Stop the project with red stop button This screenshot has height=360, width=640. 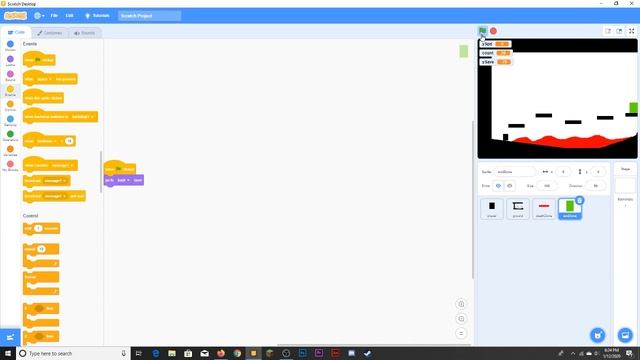point(493,31)
